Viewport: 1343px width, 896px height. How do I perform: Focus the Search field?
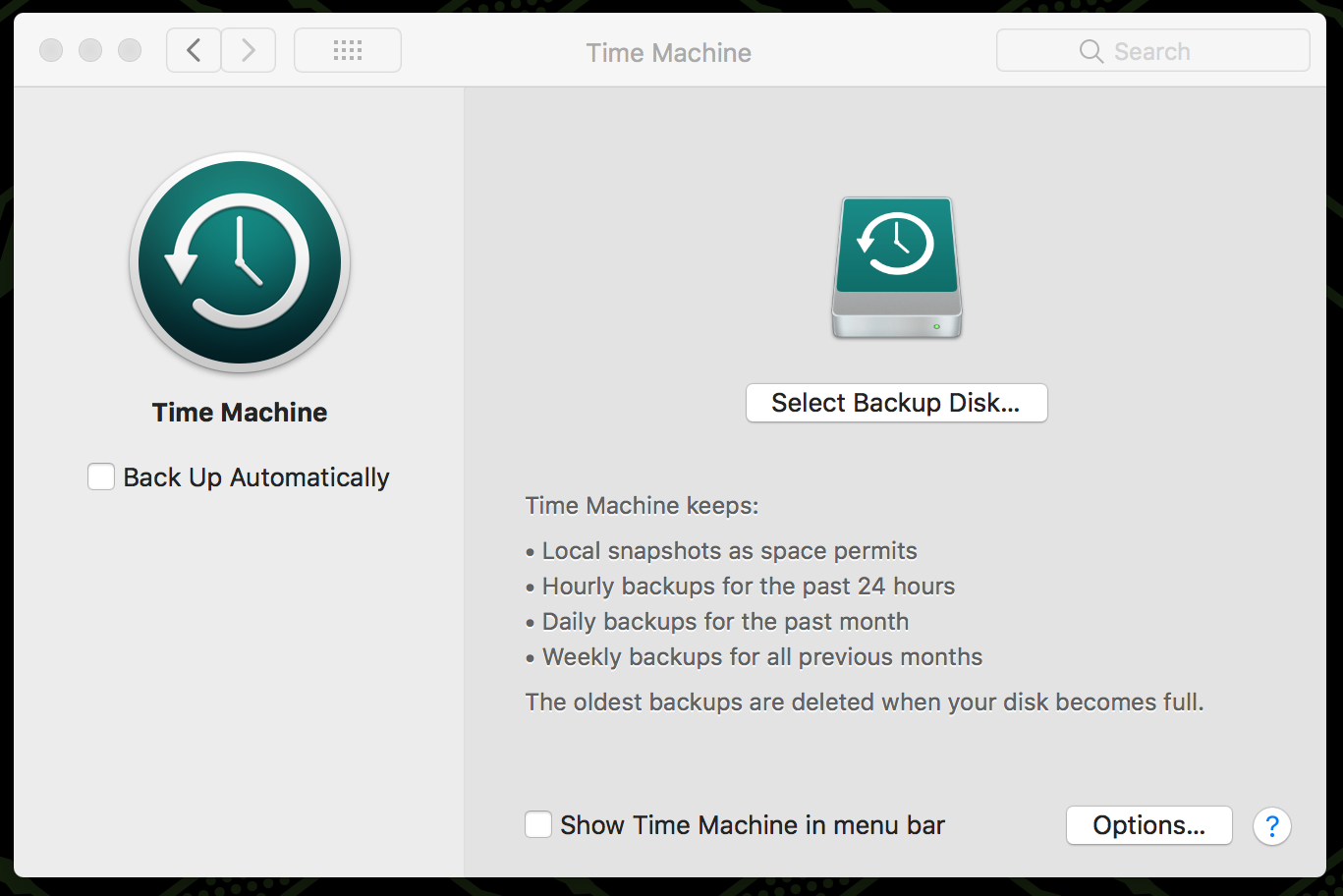pyautogui.click(x=1153, y=50)
